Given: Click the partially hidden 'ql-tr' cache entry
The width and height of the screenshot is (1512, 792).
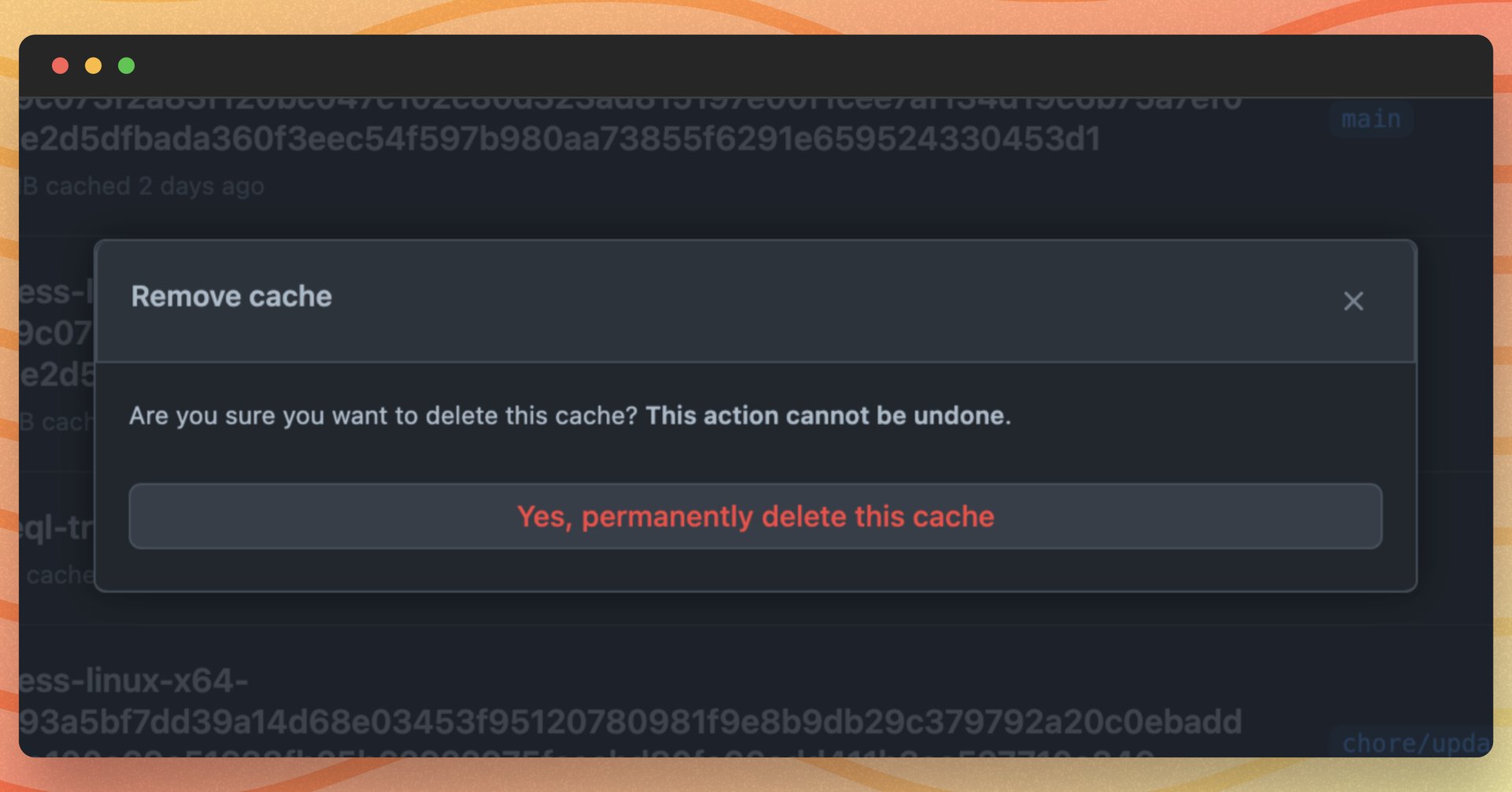Looking at the screenshot, I should pos(55,528).
